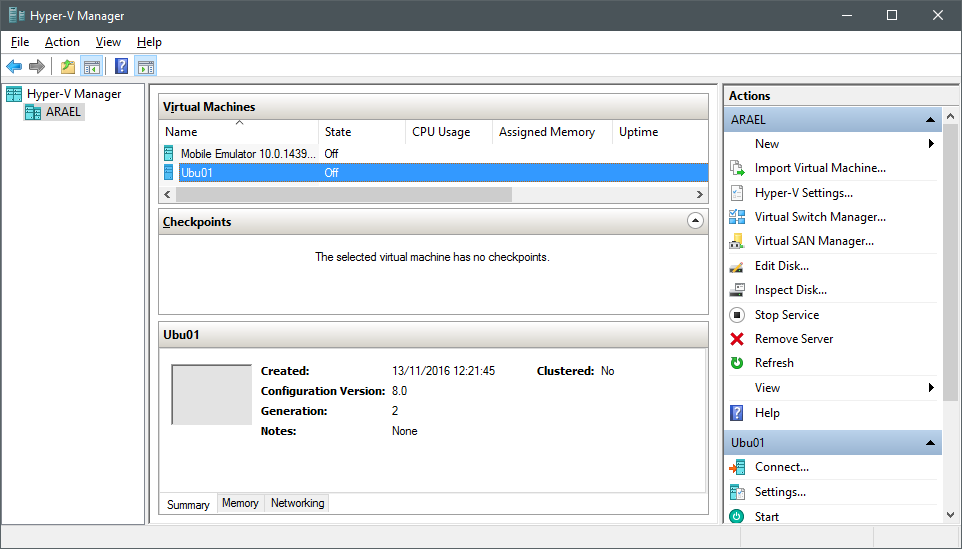Collapse the Ubu01 actions section arrow
The image size is (962, 549).
[930, 443]
